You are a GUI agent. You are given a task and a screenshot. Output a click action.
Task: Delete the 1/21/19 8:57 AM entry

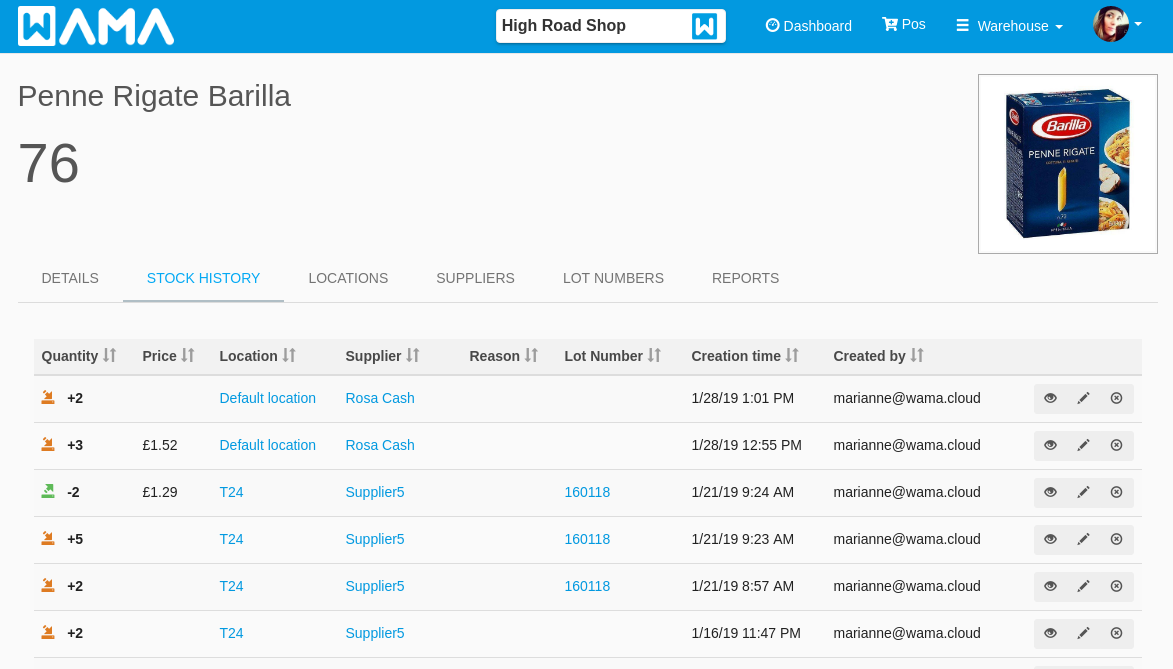pyautogui.click(x=1116, y=587)
